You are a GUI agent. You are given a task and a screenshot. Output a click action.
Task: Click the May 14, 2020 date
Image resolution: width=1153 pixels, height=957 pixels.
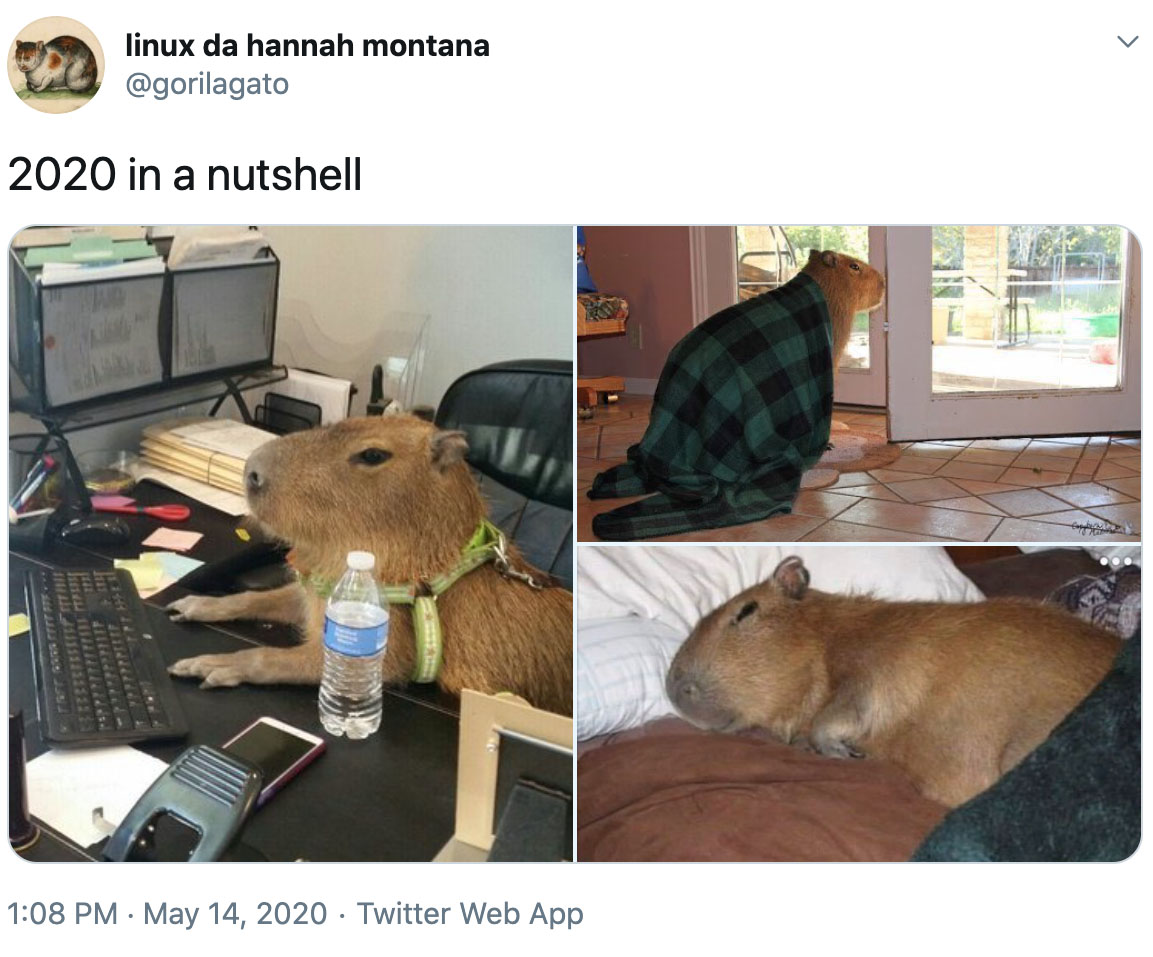point(235,914)
